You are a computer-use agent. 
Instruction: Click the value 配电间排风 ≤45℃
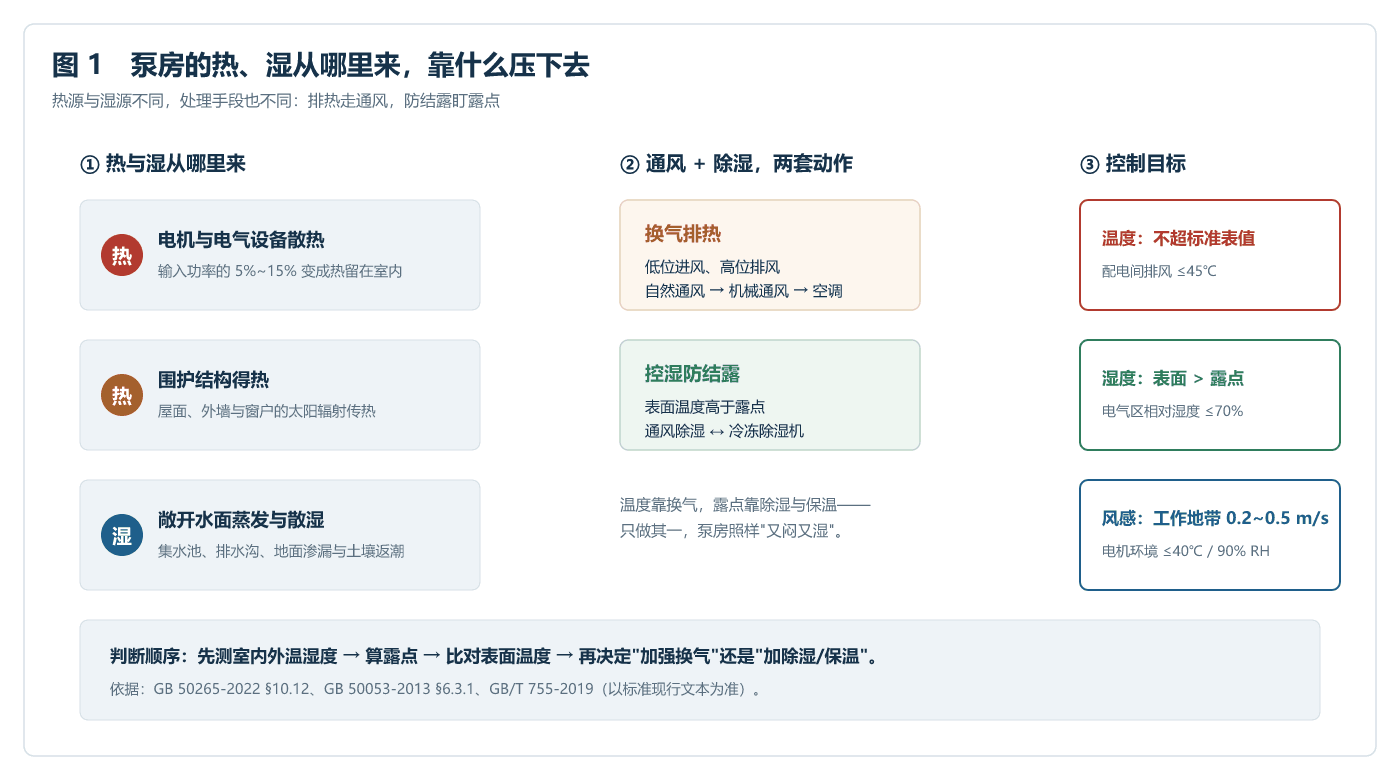tap(1159, 271)
